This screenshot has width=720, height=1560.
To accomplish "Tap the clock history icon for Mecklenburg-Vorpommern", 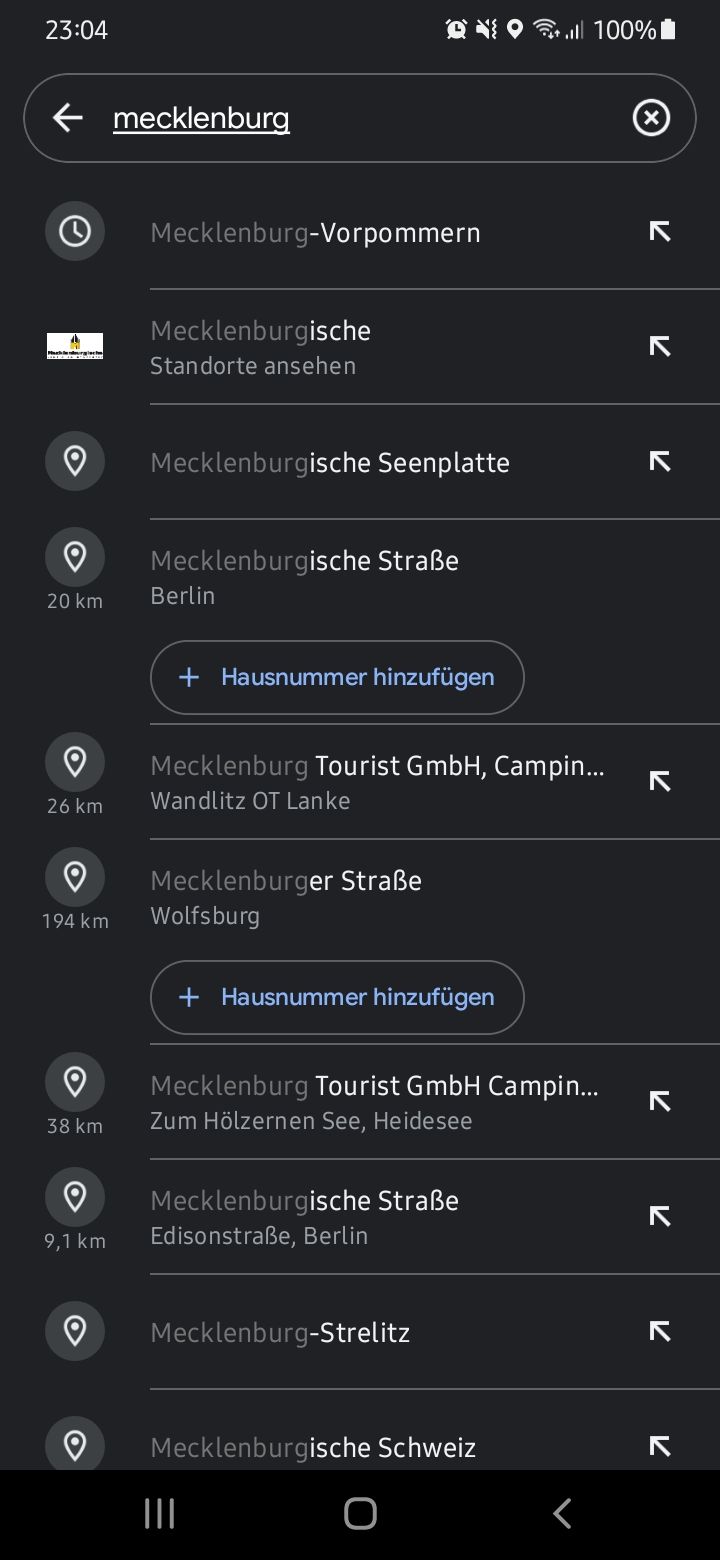I will [75, 232].
